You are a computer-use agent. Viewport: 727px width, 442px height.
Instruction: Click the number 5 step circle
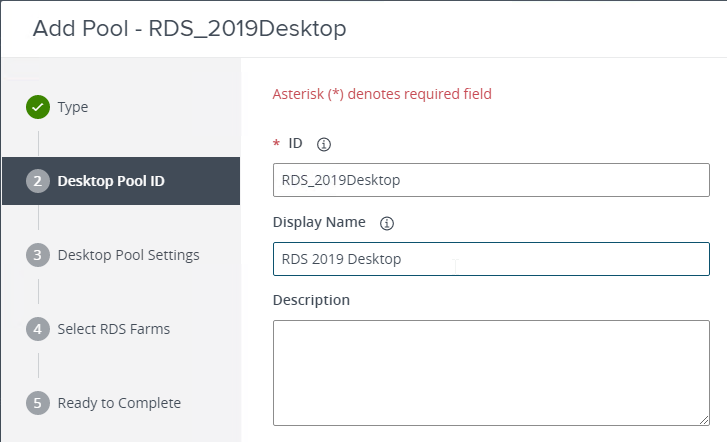coord(38,403)
